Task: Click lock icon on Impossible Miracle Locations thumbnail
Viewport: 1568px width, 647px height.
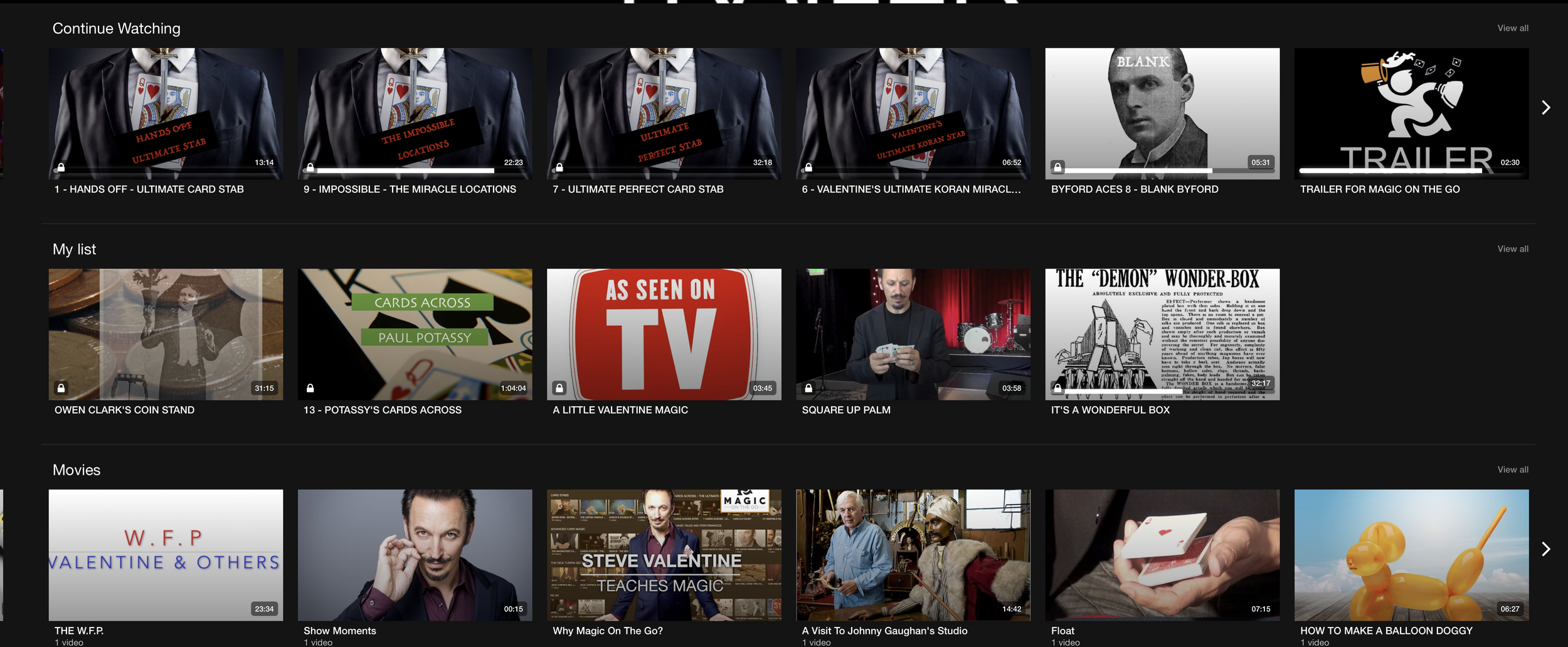Action: 310,167
